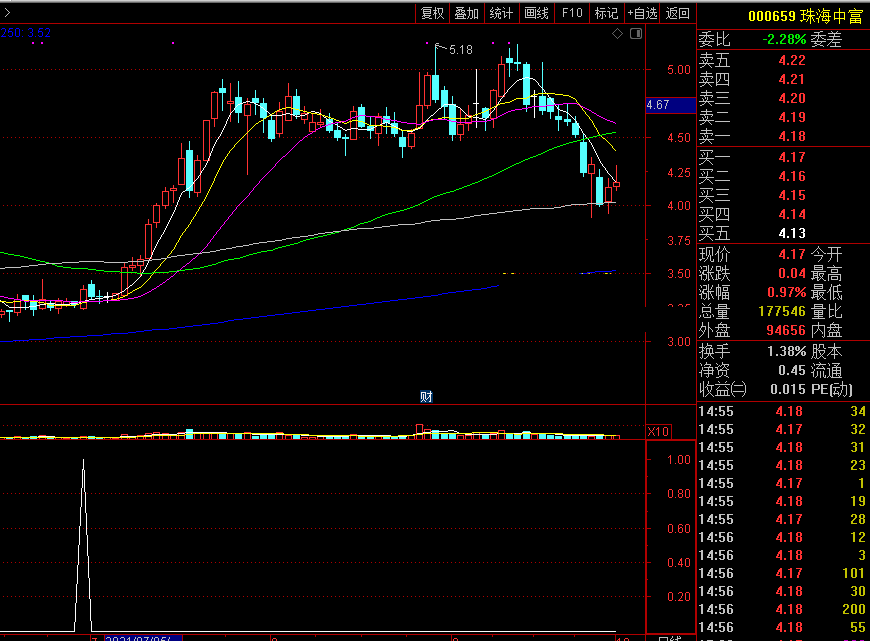Toggle the side panel square icon
Viewport: 870px width, 641px height.
tap(636, 34)
